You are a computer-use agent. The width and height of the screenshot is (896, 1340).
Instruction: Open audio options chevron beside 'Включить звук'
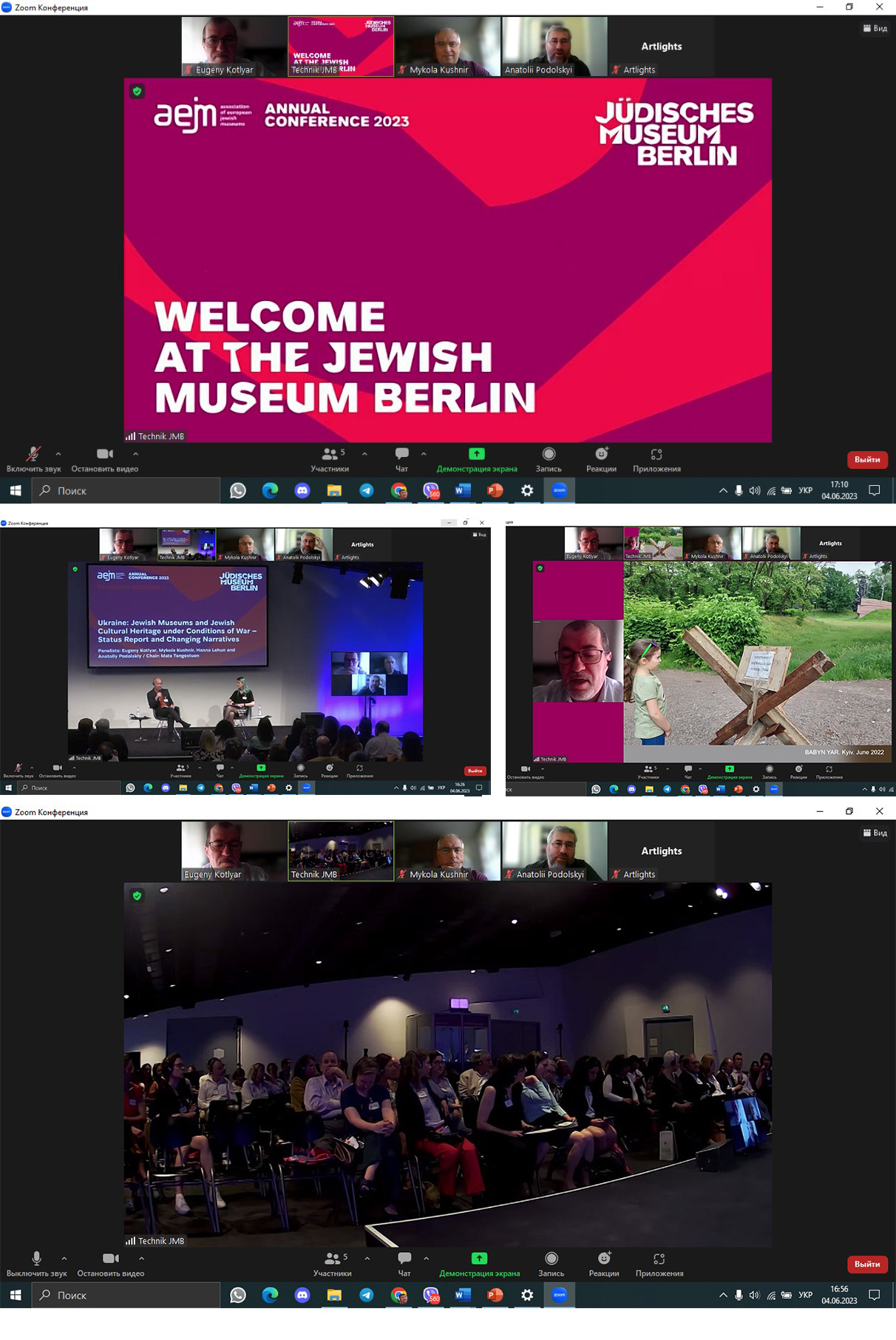(58, 454)
